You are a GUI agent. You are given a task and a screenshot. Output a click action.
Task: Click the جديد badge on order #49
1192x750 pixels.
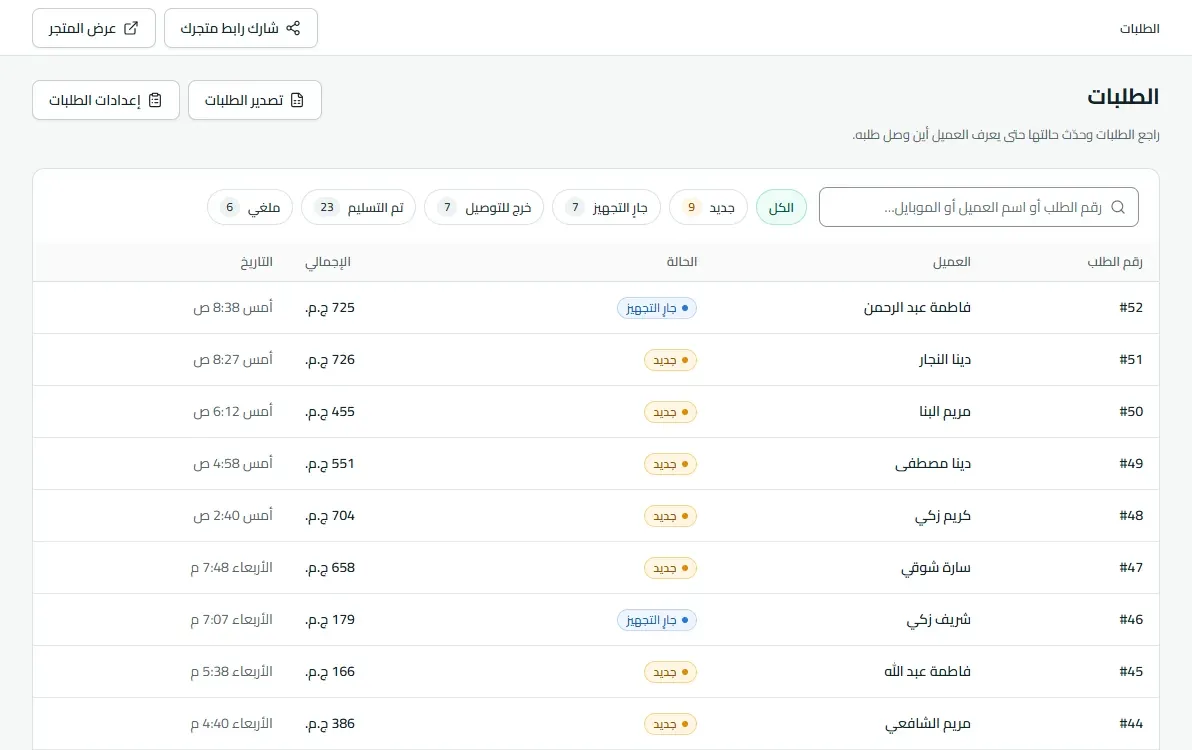[670, 464]
